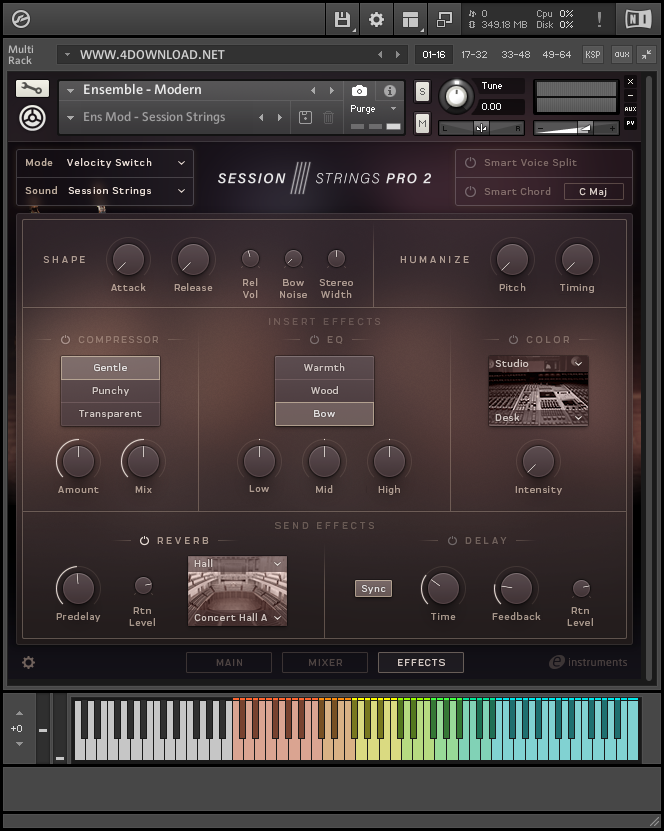Enable Smart Chord
The image size is (664, 831).
point(470,191)
